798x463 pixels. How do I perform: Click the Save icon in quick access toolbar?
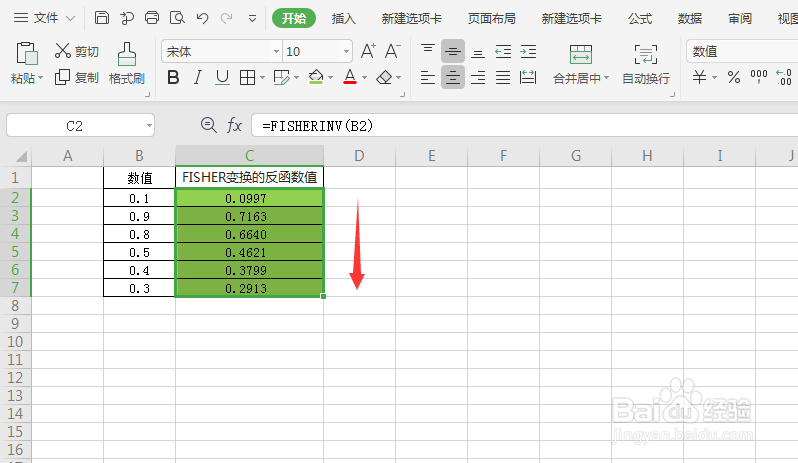click(102, 18)
